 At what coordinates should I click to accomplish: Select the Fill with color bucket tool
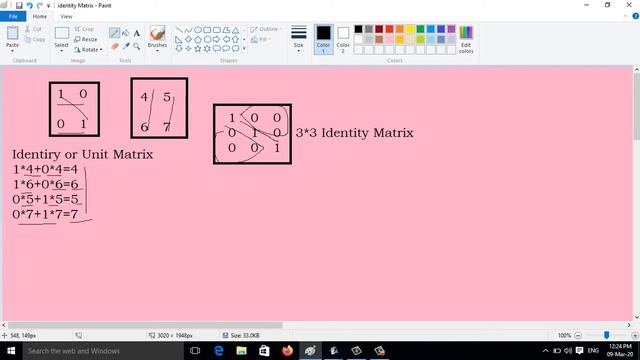coord(126,33)
